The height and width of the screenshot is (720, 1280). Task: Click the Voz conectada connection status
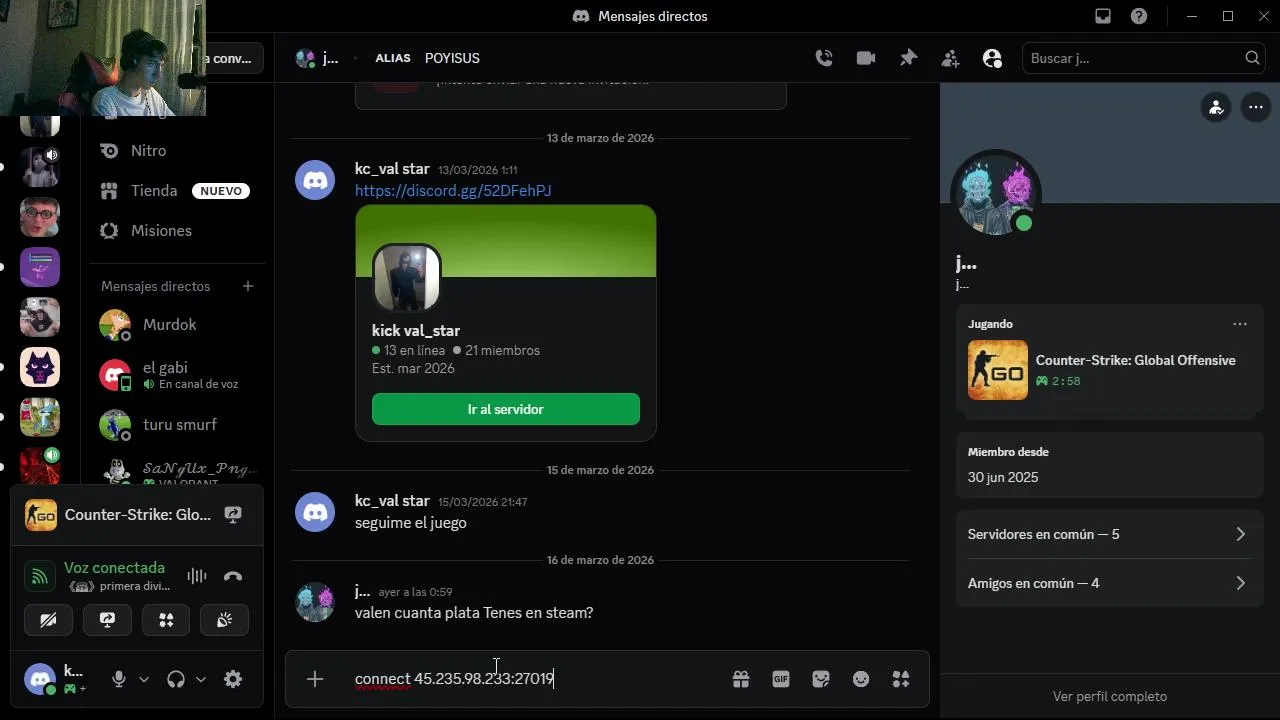point(114,568)
